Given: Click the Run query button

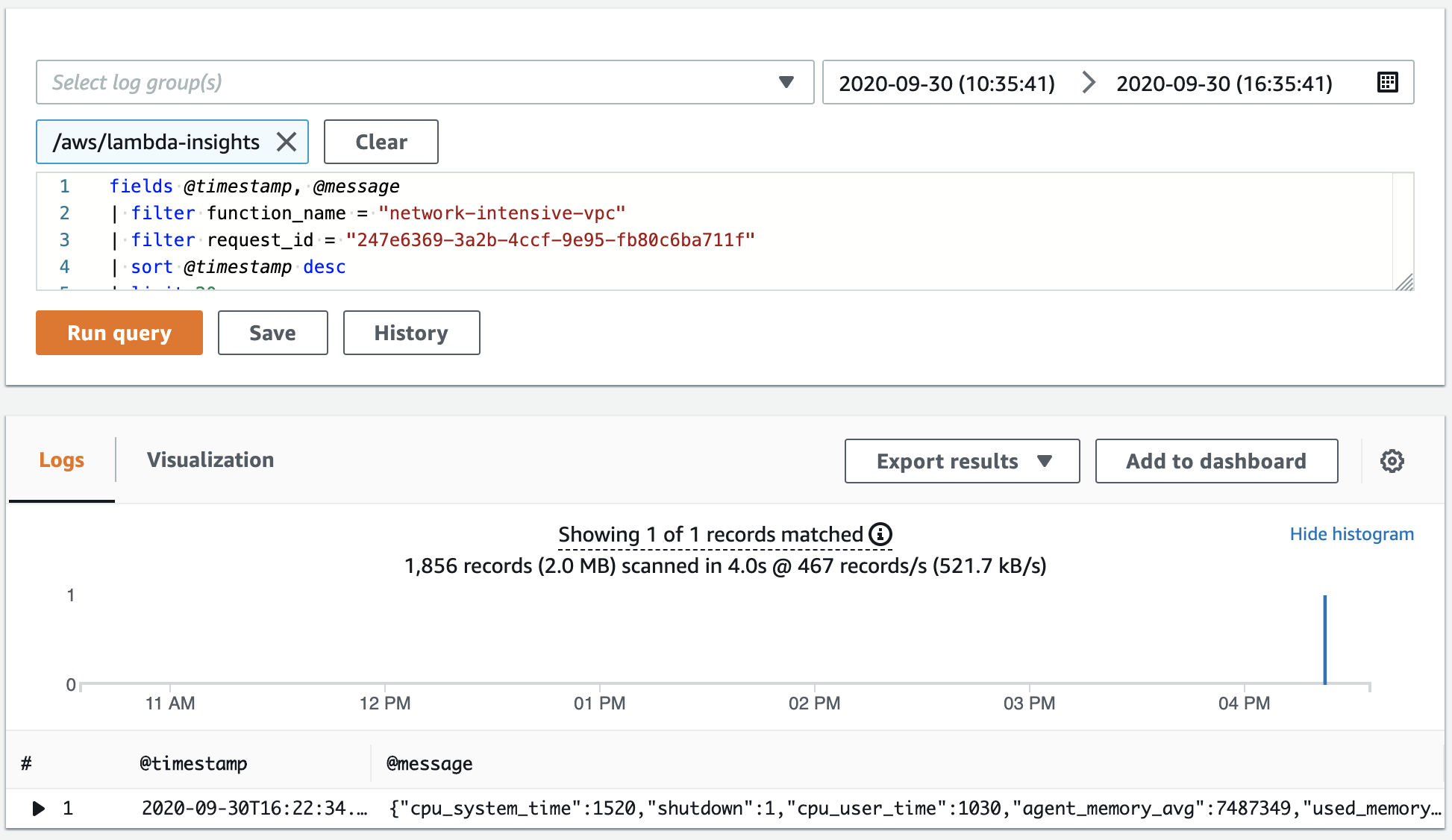Looking at the screenshot, I should click(119, 331).
